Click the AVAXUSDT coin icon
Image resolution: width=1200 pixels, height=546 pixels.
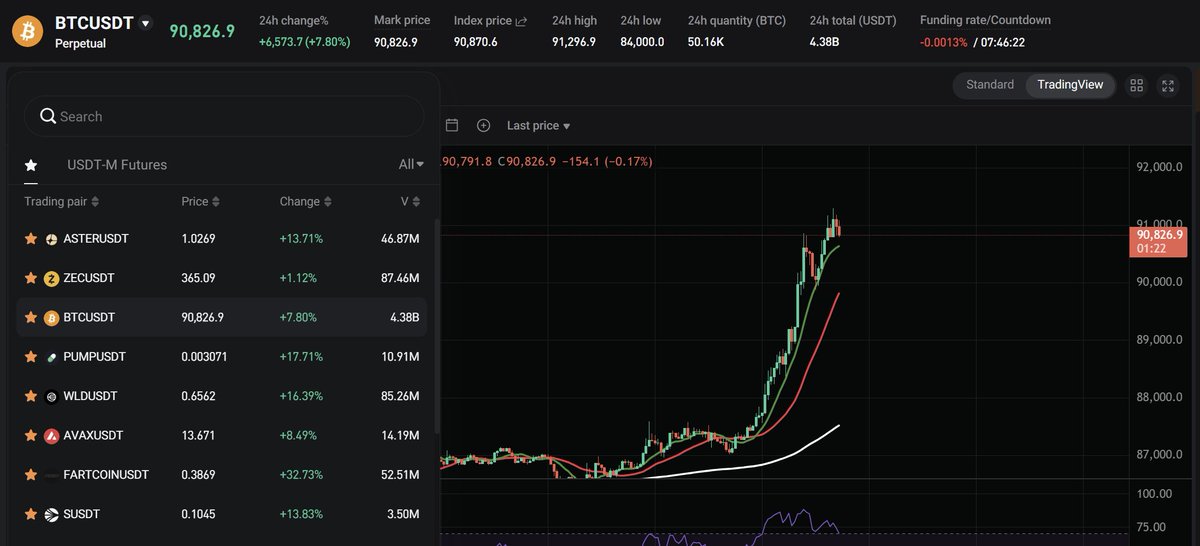click(x=52, y=436)
